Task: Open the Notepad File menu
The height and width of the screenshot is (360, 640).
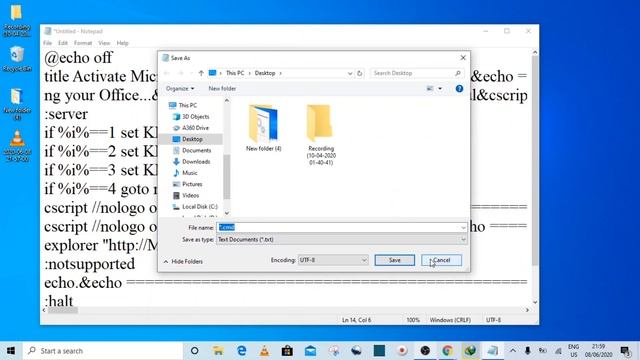Action: click(47, 43)
